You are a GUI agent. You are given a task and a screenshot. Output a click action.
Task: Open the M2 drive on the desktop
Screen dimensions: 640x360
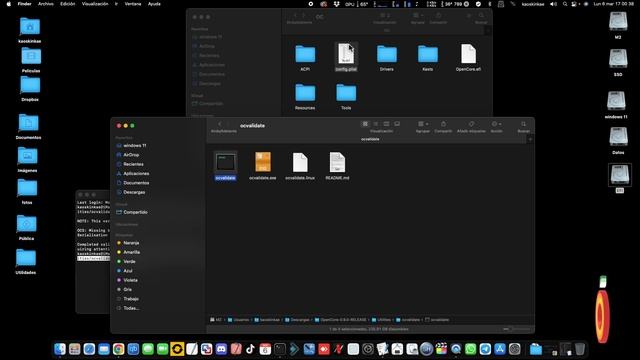[x=618, y=25]
